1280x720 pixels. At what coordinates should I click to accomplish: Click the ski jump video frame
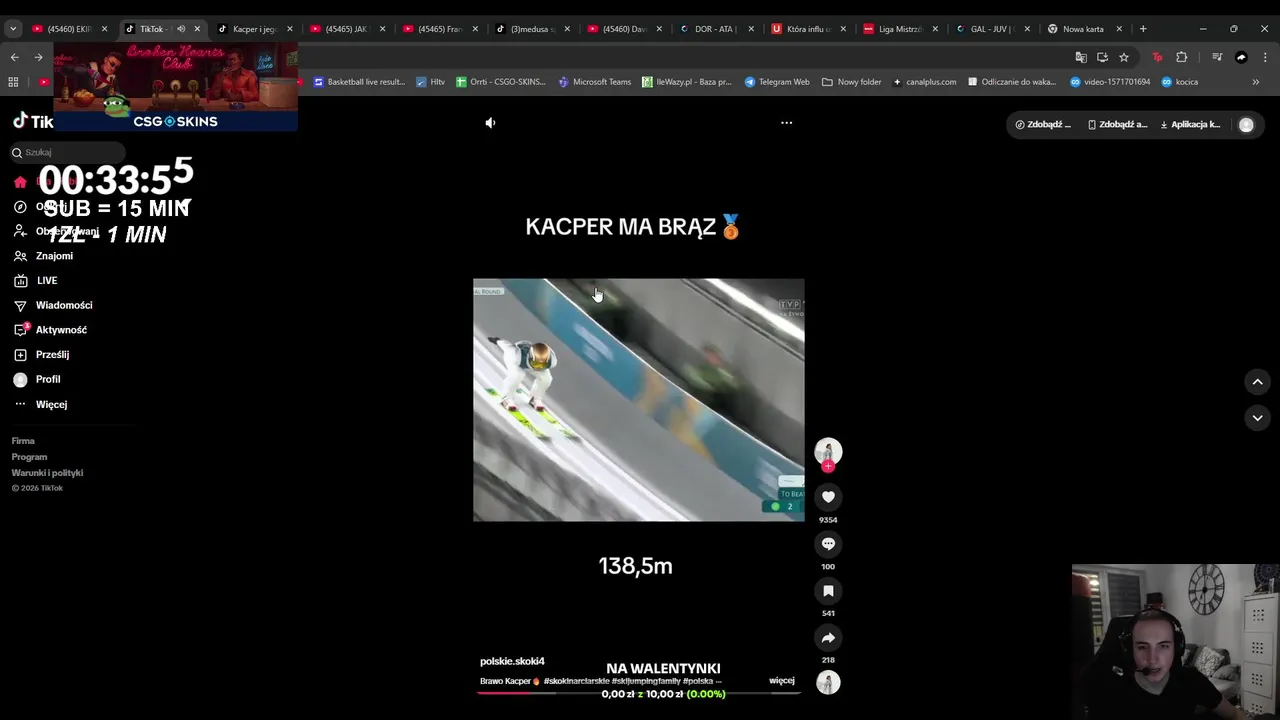[x=638, y=400]
